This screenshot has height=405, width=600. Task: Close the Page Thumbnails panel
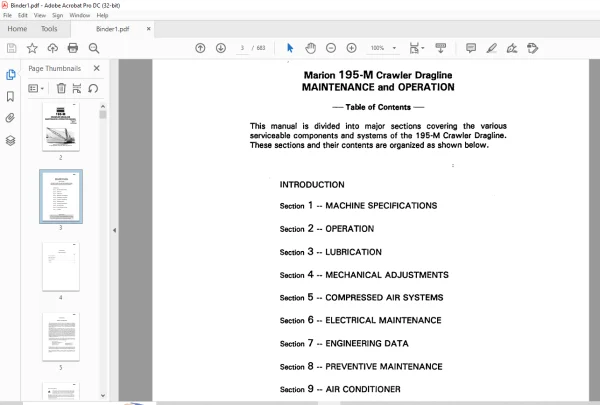(96, 68)
